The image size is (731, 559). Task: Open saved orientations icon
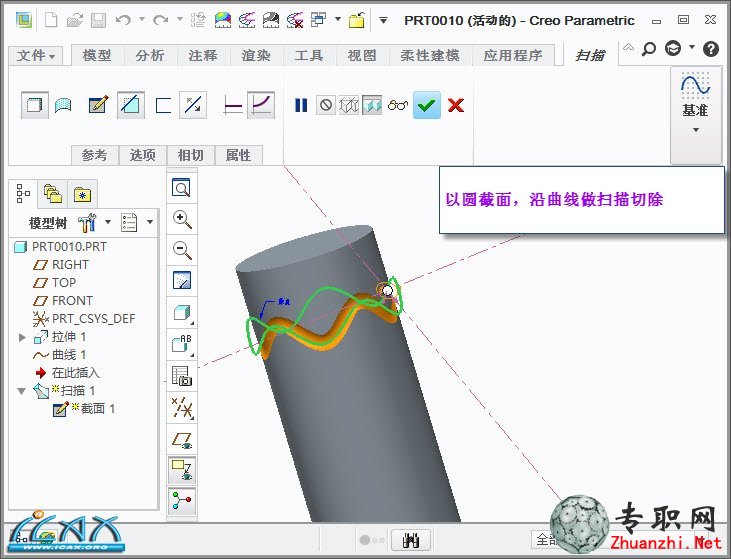[182, 345]
